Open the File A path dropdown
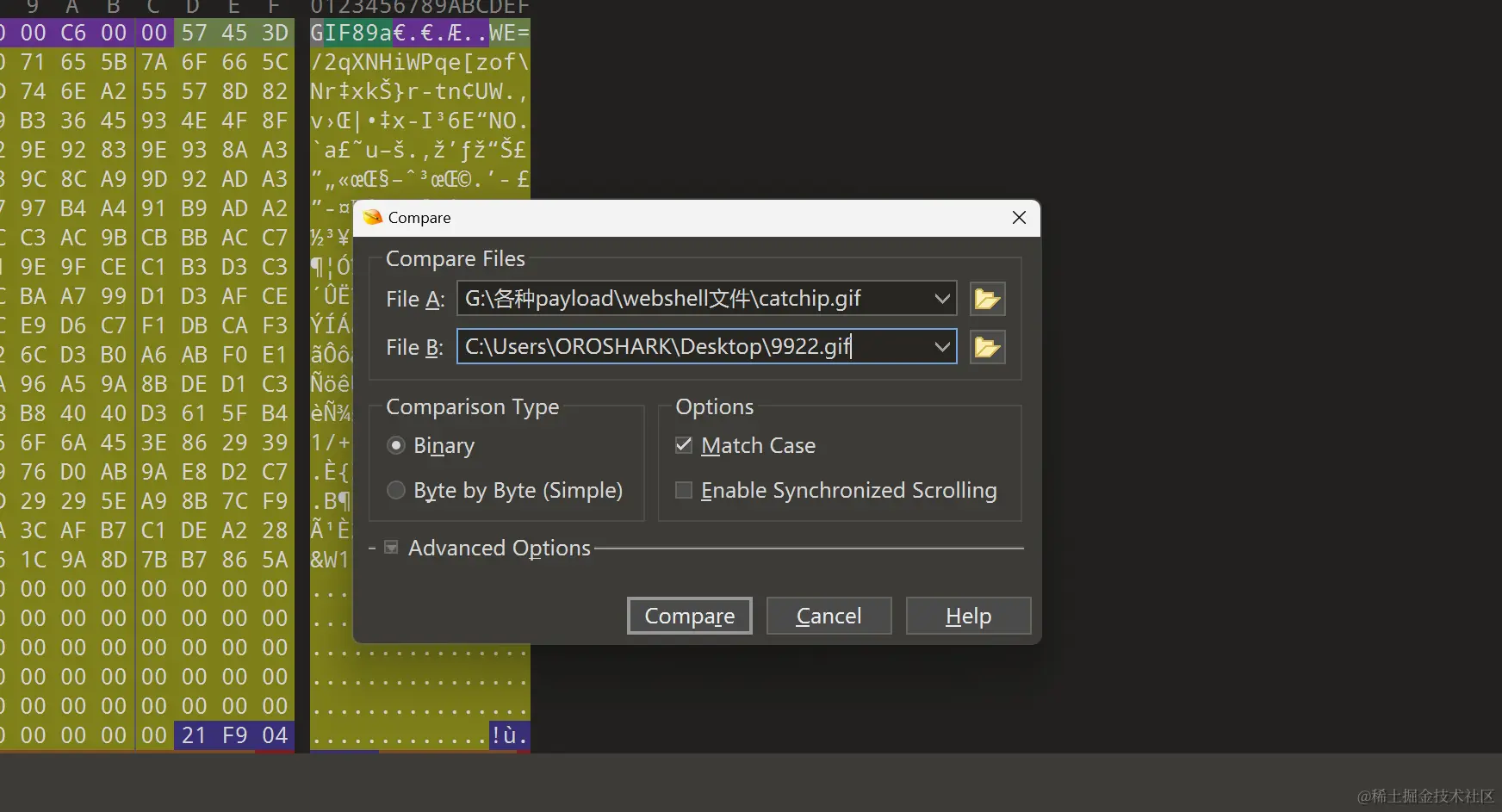Viewport: 1502px width, 812px height. coord(942,299)
